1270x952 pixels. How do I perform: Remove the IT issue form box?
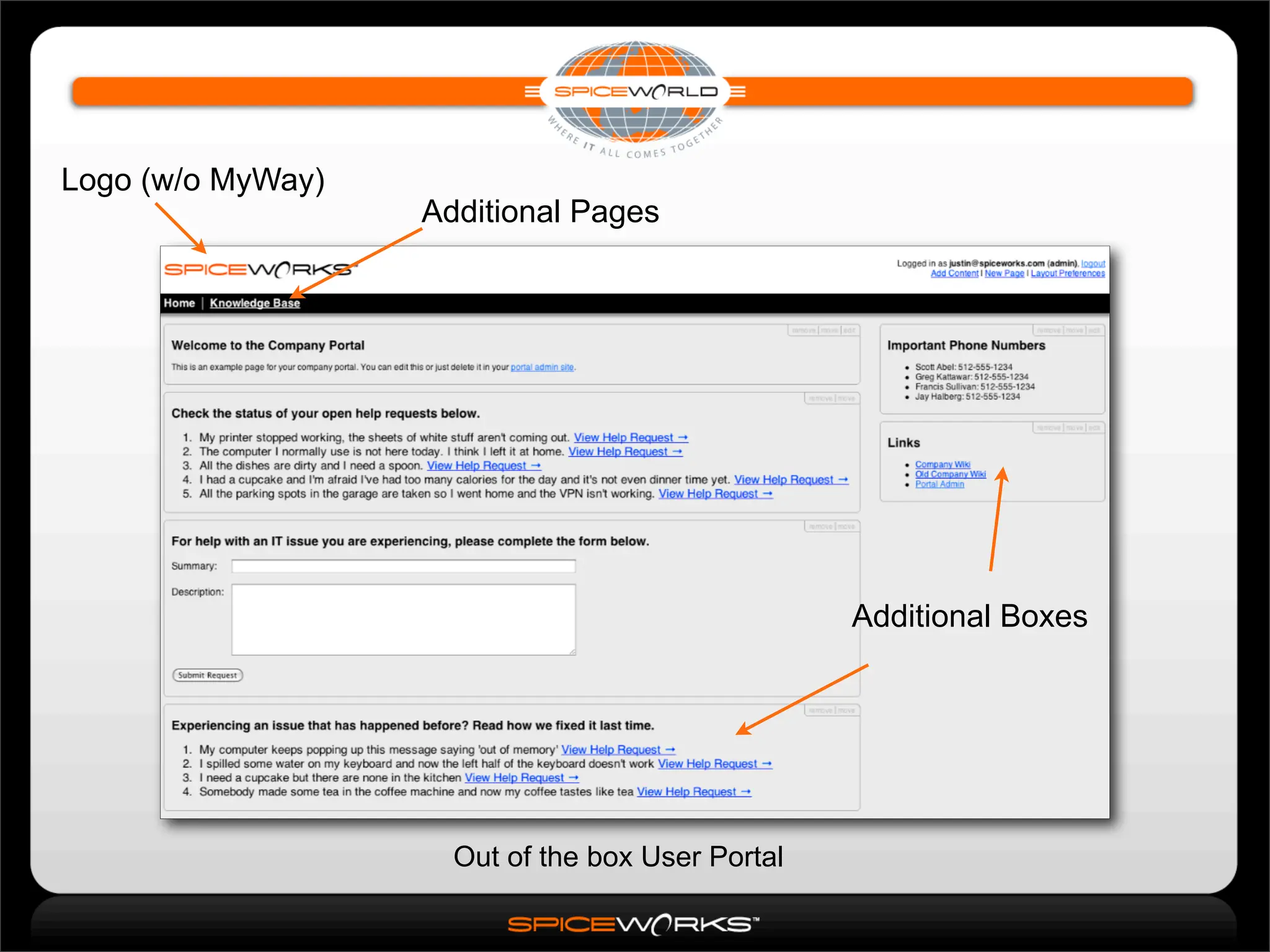[820, 527]
